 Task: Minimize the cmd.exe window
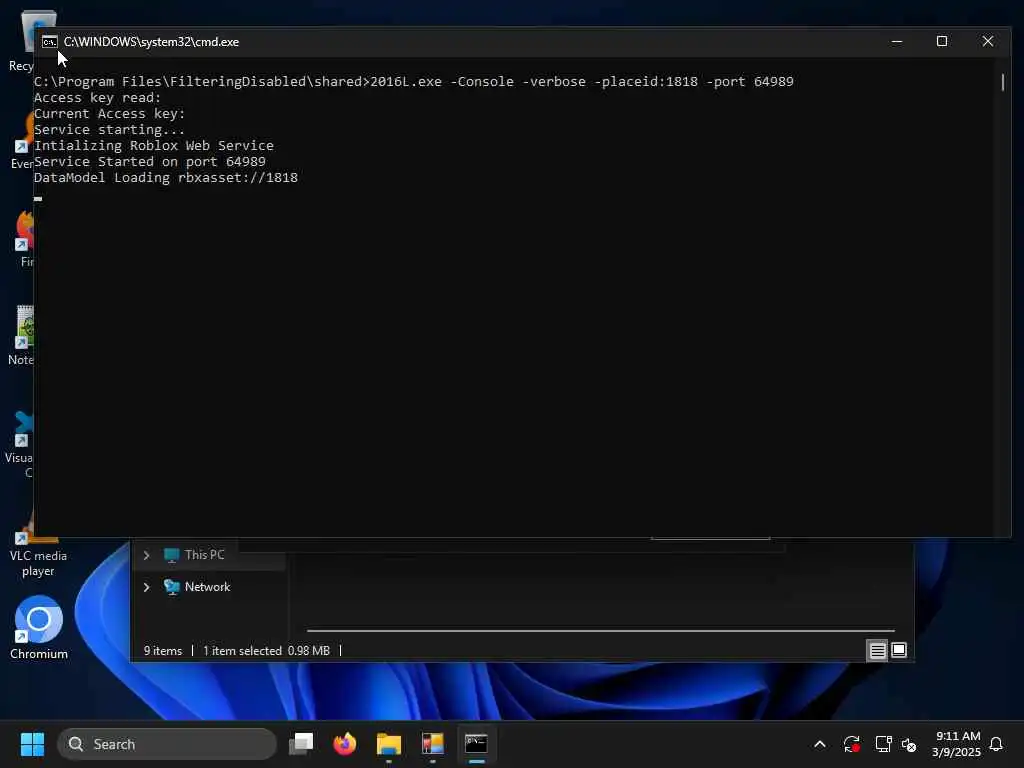pos(897,42)
